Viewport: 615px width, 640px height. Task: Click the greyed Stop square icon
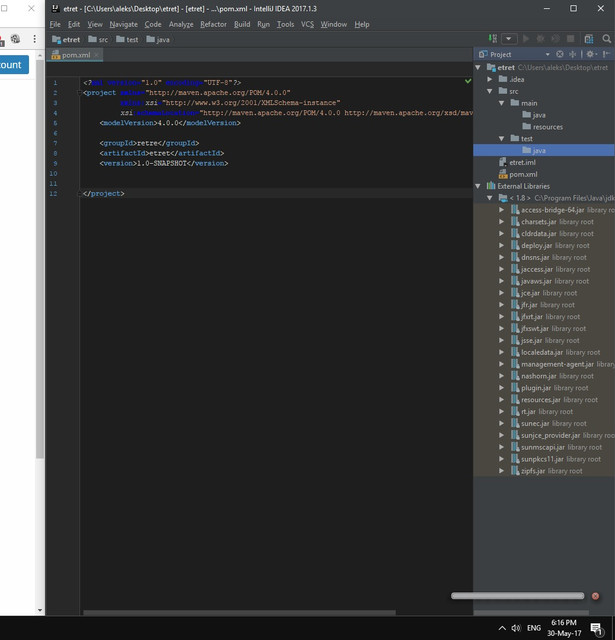[571, 39]
